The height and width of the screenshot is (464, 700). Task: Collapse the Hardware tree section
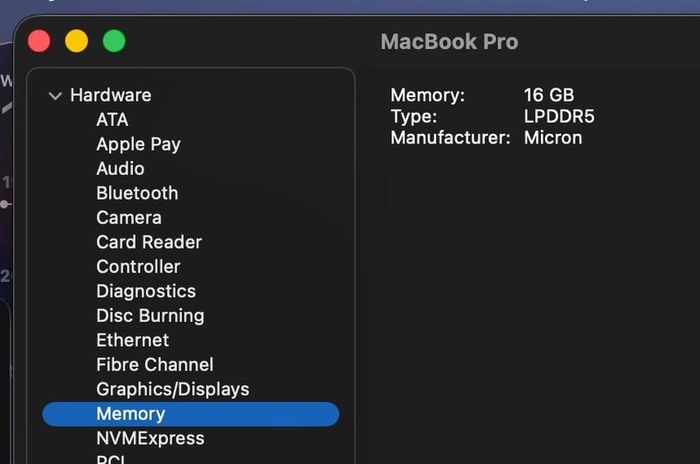click(55, 96)
